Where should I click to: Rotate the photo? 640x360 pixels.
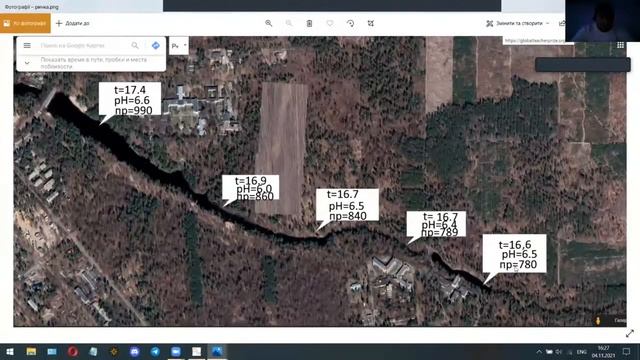[x=350, y=23]
